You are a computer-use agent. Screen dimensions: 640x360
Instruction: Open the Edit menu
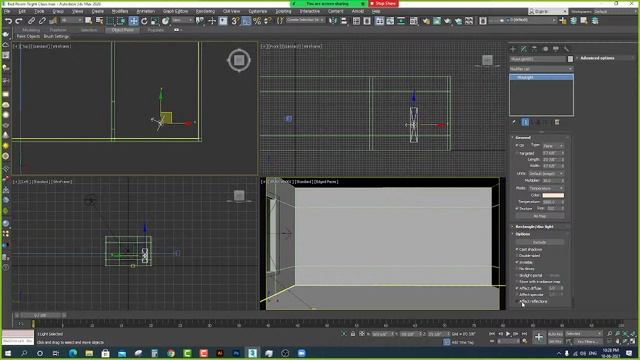[x=22, y=11]
